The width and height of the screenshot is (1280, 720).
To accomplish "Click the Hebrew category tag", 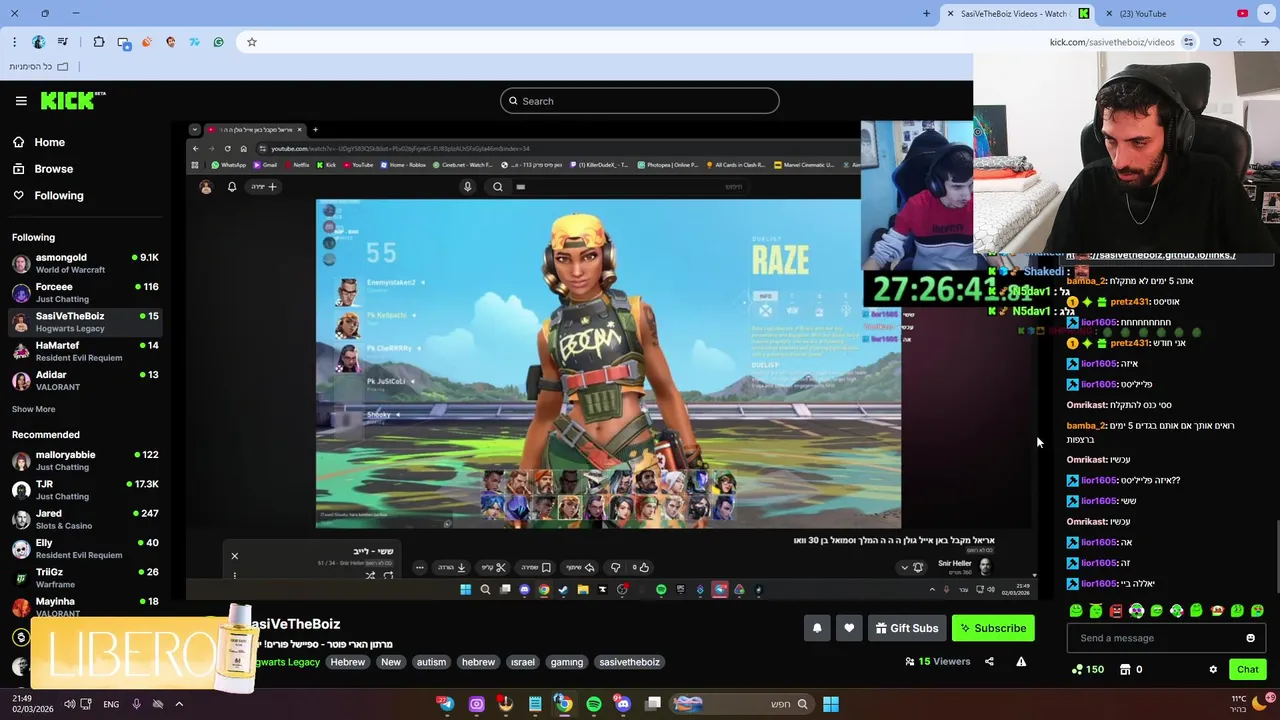I will tap(348, 662).
